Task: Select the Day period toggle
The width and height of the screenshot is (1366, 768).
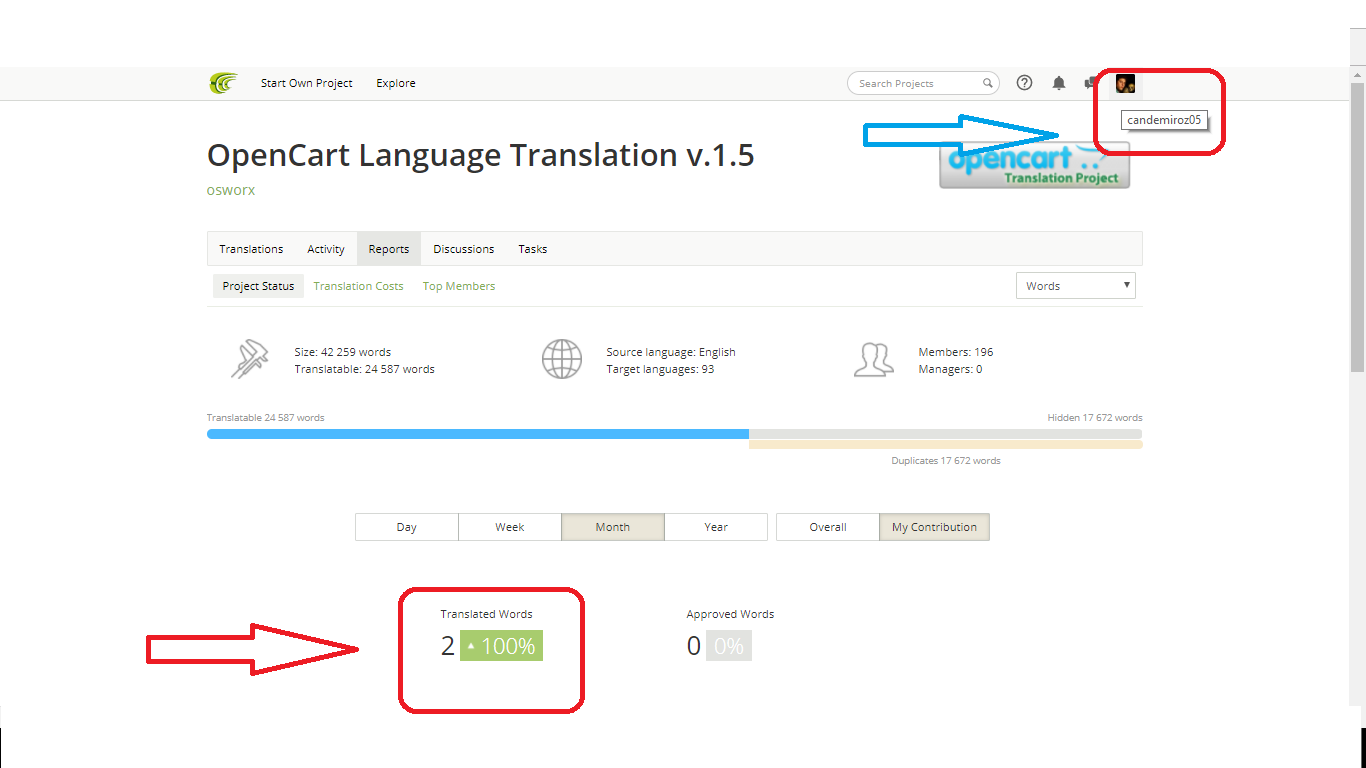Action: [407, 527]
